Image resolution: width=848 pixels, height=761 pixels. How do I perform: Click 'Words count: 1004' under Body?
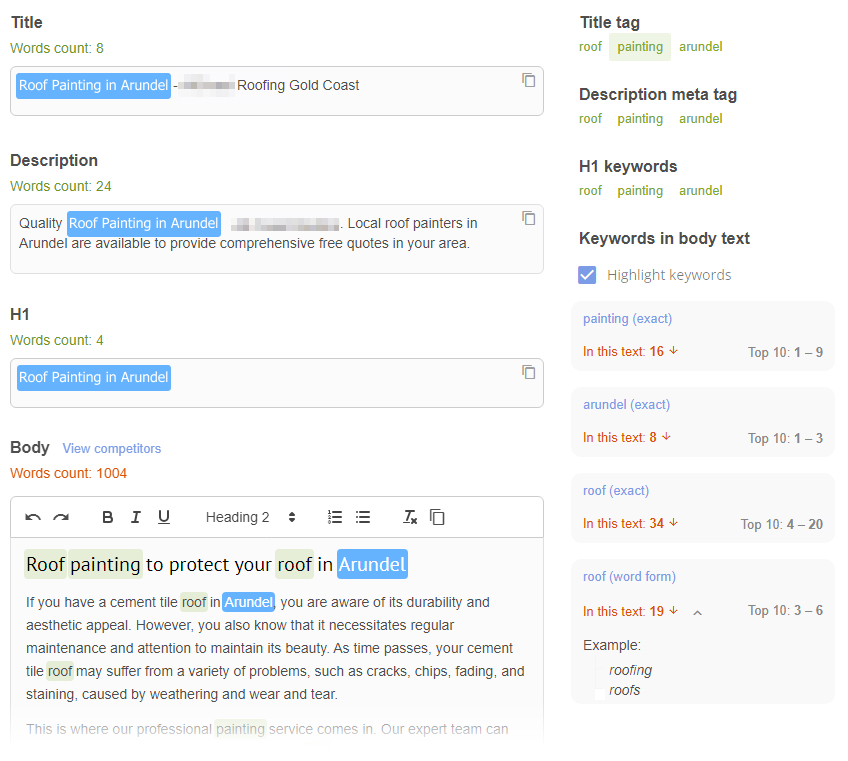tap(68, 473)
